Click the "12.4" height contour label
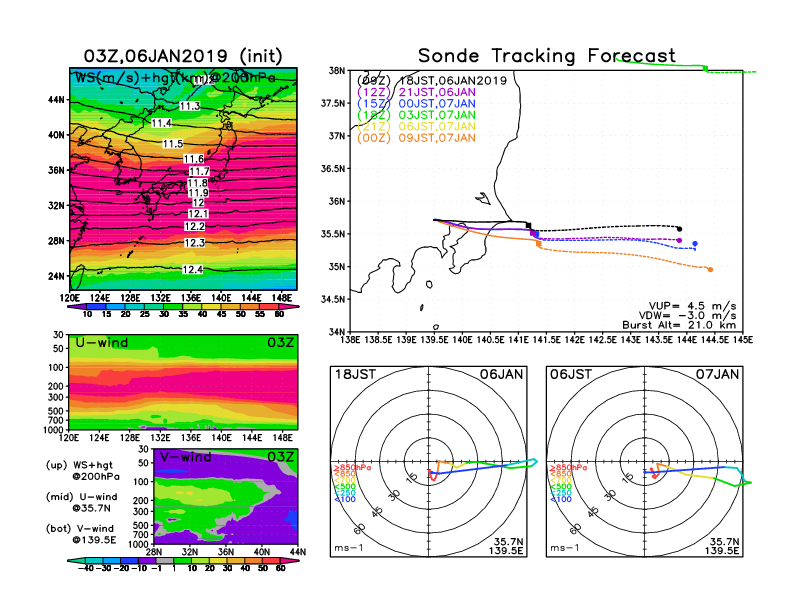This screenshot has width=792, height=612. point(192,270)
